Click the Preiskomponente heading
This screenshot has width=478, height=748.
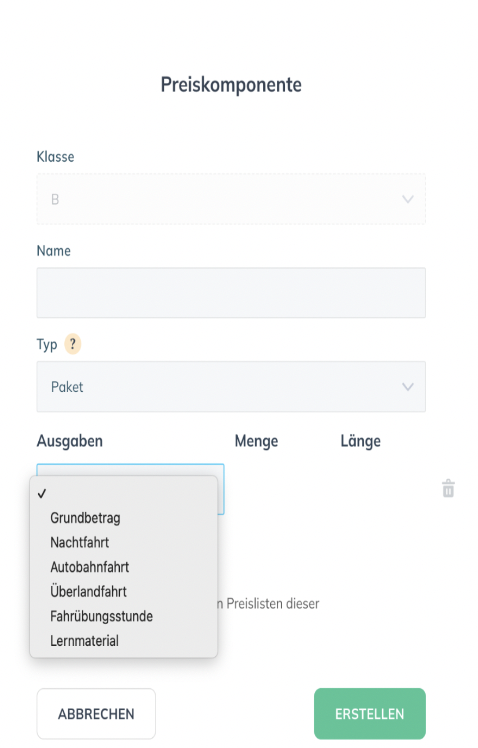pyautogui.click(x=231, y=85)
